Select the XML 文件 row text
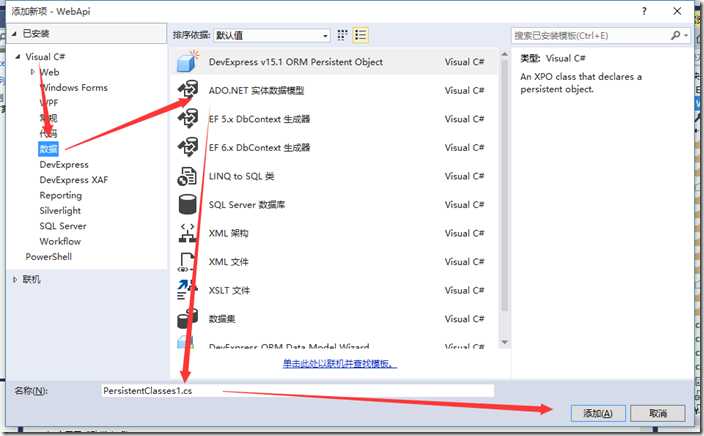704x436 pixels. click(228, 262)
